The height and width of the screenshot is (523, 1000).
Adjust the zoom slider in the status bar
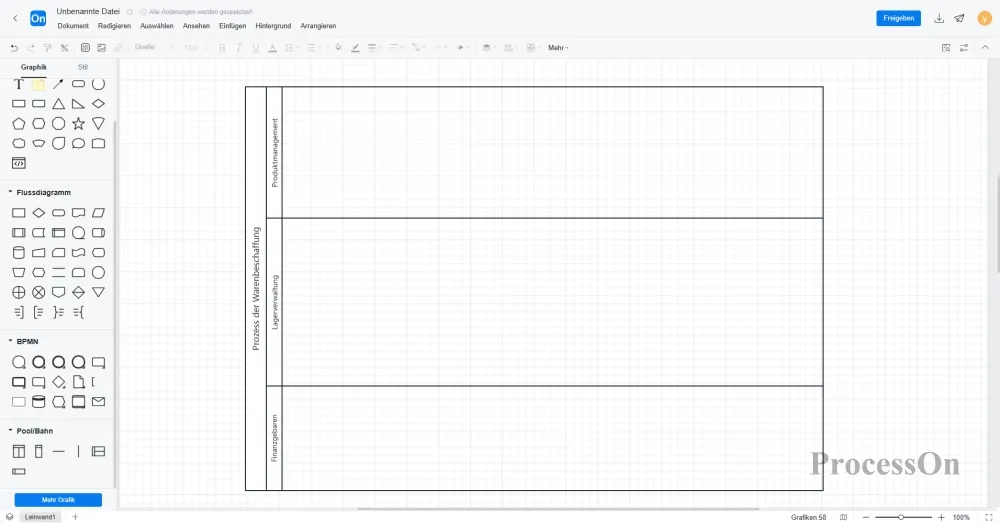pyautogui.click(x=901, y=517)
